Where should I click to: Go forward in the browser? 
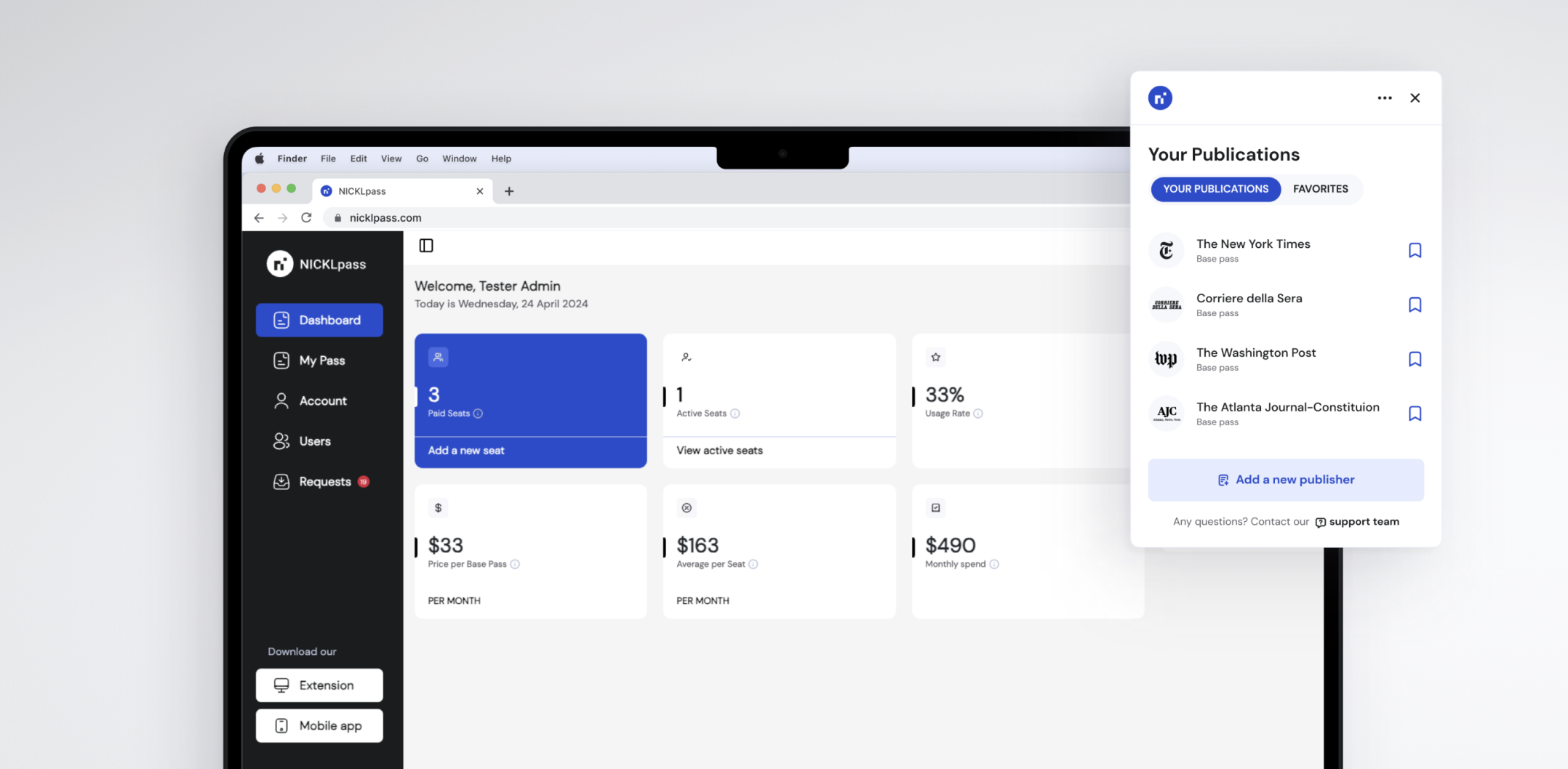coord(282,218)
